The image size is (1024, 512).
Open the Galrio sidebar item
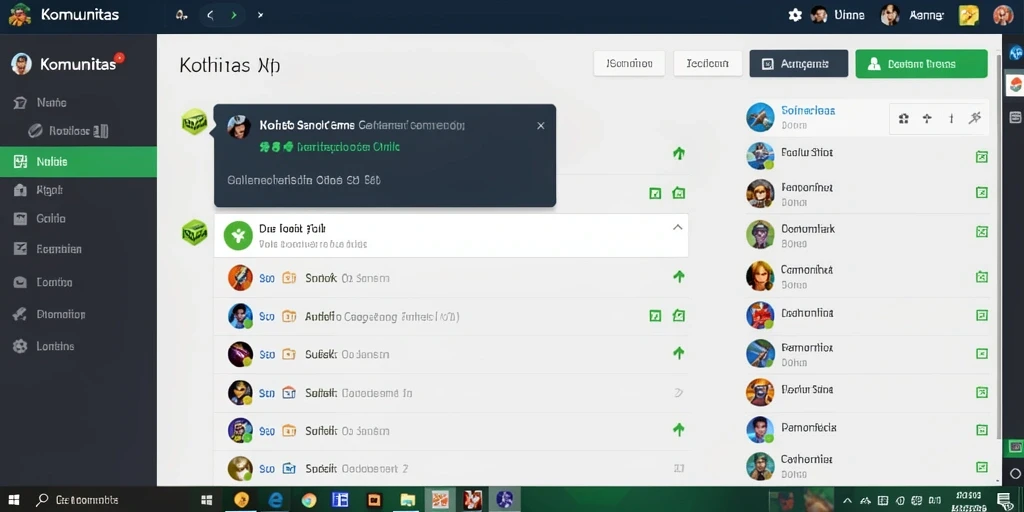point(78,219)
